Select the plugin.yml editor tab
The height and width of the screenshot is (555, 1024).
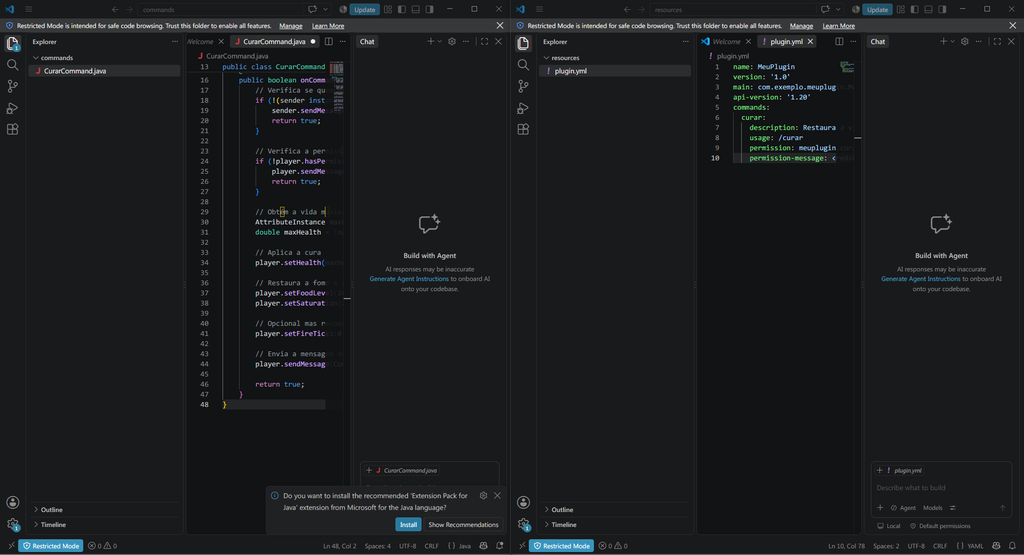point(786,41)
